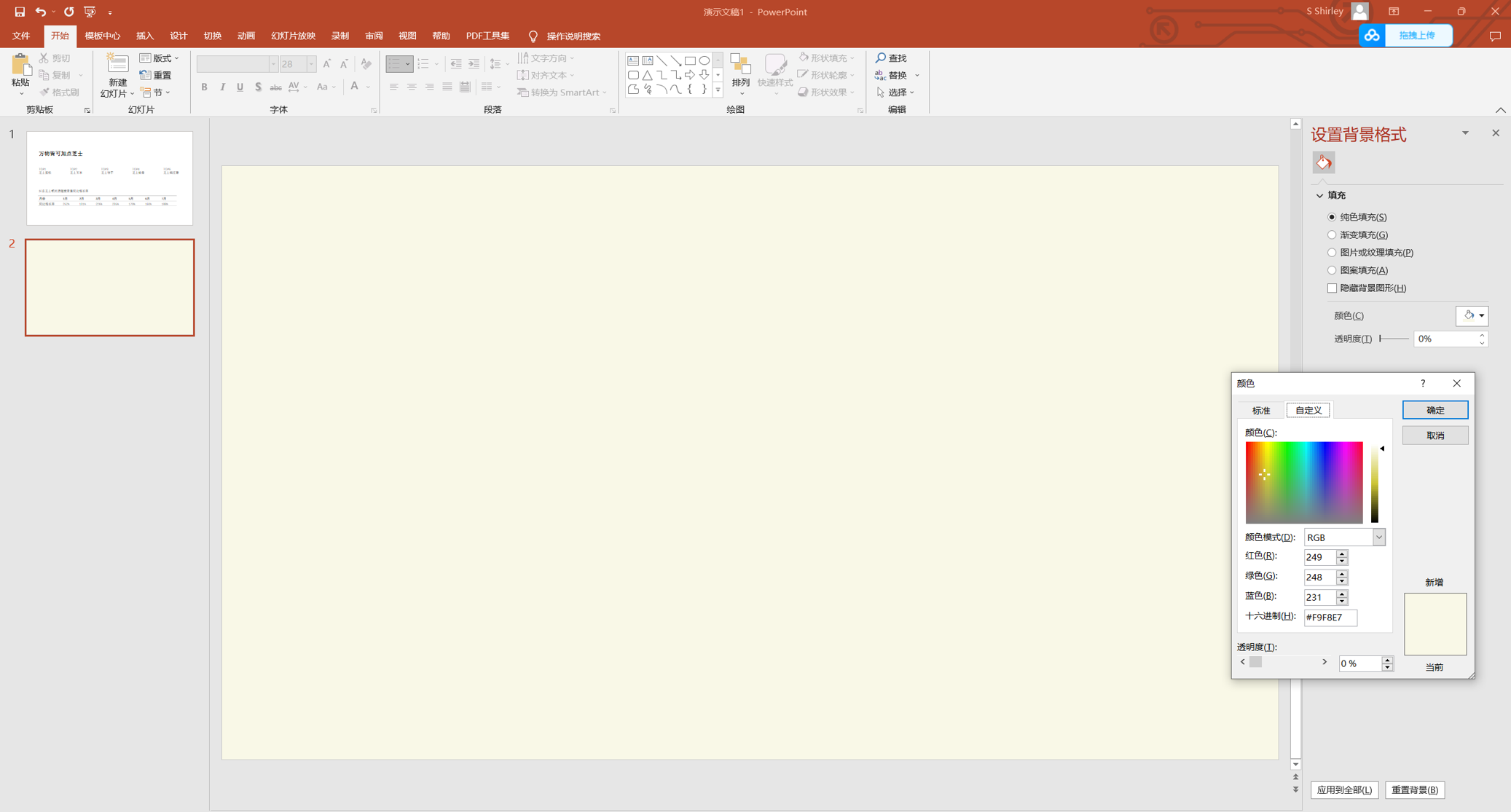Select picture or texture fill radio option
Screen dimensions: 1511x812
pyautogui.click(x=1332, y=253)
